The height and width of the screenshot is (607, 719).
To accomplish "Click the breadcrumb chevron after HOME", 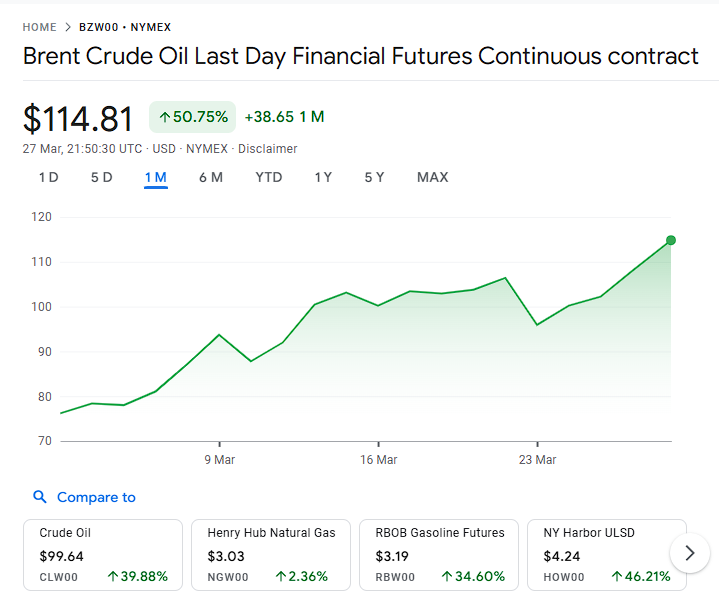I will coord(68,27).
